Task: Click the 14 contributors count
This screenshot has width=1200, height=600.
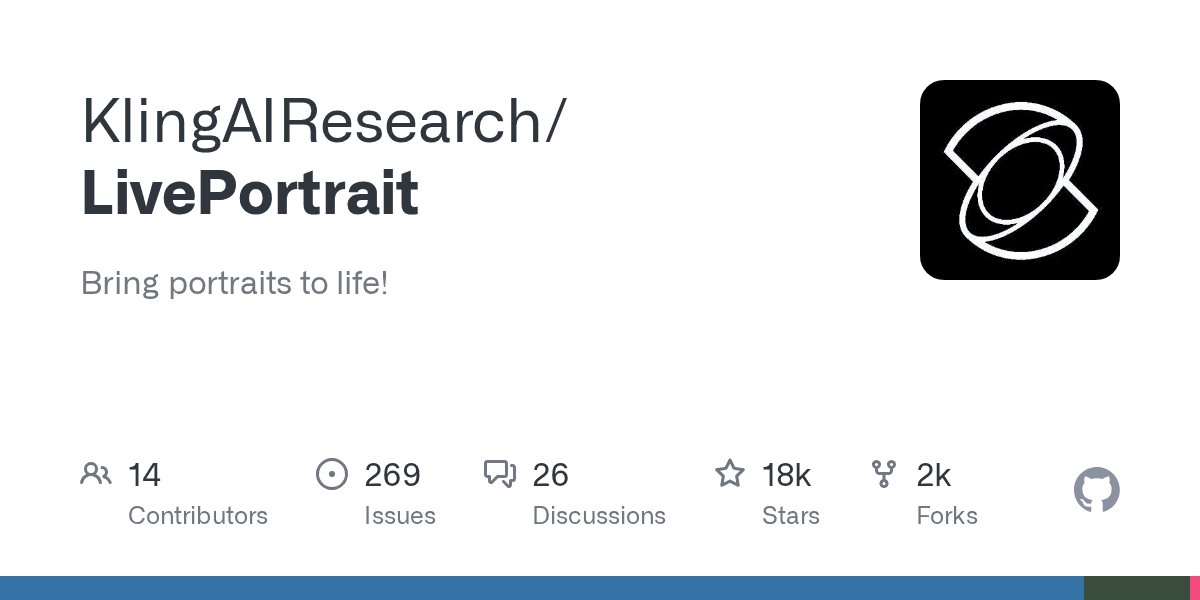Action: [x=144, y=474]
